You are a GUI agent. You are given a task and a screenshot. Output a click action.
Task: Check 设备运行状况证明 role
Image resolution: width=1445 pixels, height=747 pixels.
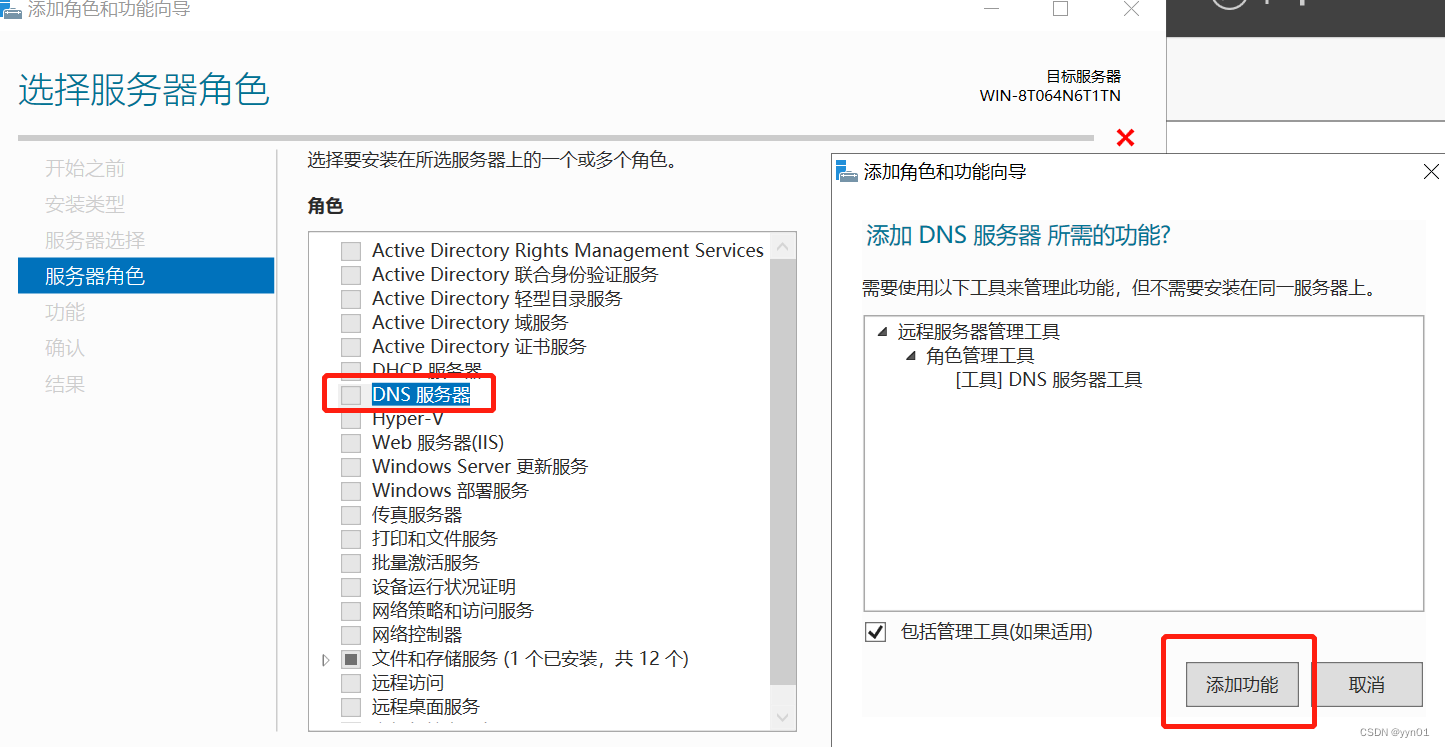[x=350, y=587]
